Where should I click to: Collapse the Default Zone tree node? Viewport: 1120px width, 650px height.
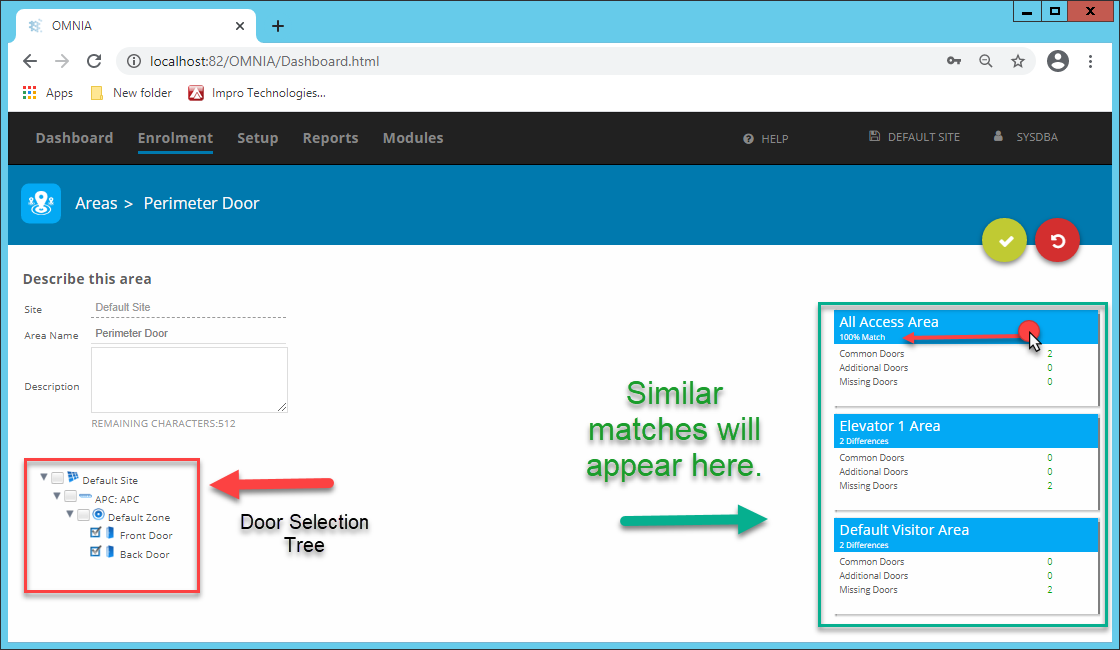(x=69, y=514)
